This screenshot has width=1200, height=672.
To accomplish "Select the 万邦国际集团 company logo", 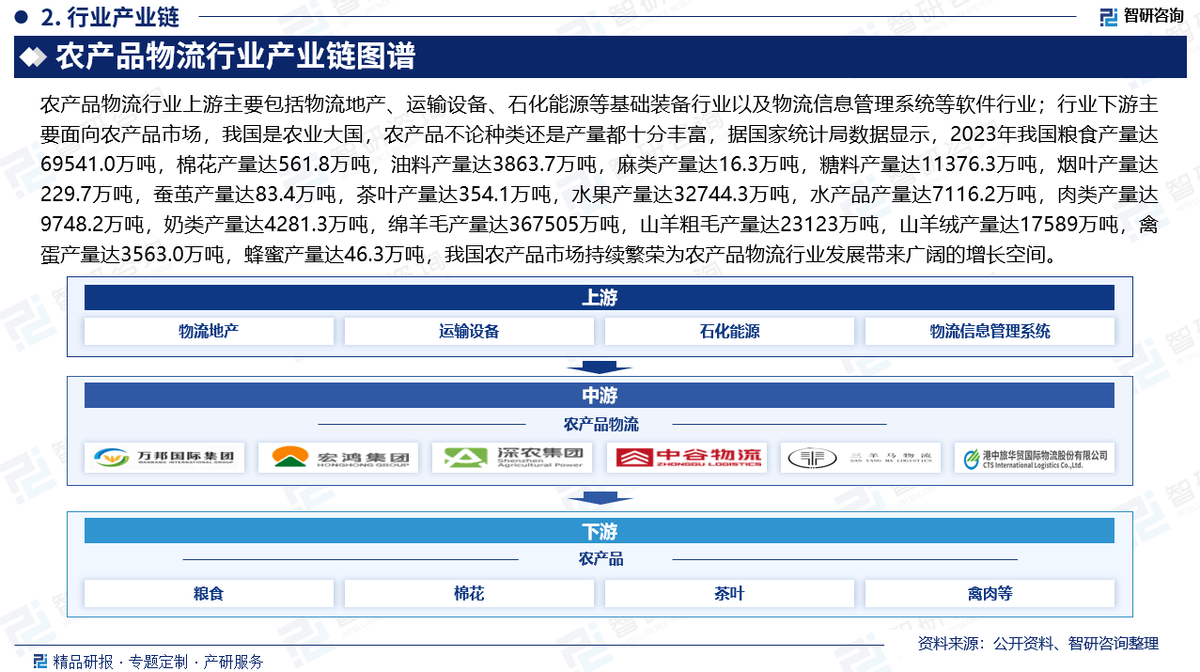I will [x=165, y=458].
